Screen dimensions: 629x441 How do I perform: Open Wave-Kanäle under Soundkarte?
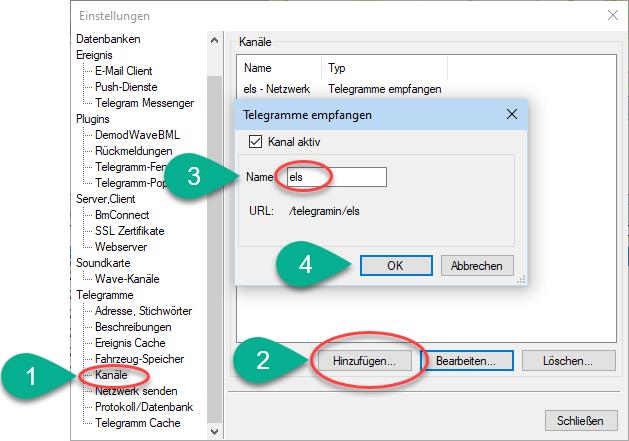pyautogui.click(x=126, y=279)
